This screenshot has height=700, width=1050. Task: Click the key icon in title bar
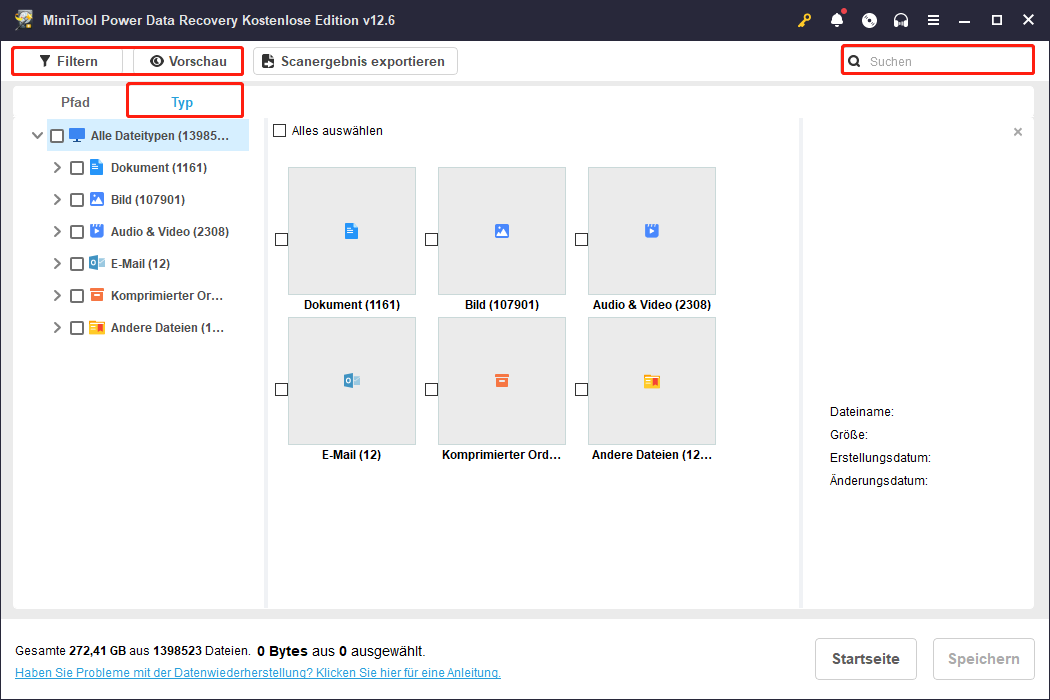coord(805,20)
